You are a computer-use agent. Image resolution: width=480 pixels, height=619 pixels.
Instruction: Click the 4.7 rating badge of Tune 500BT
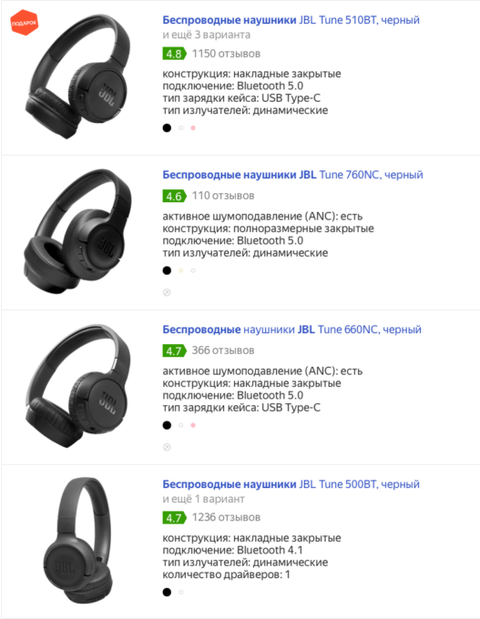point(174,518)
